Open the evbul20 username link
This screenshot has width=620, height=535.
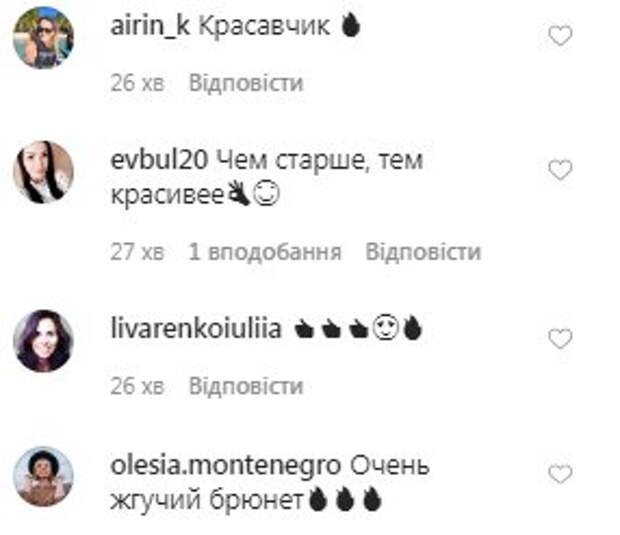(159, 160)
